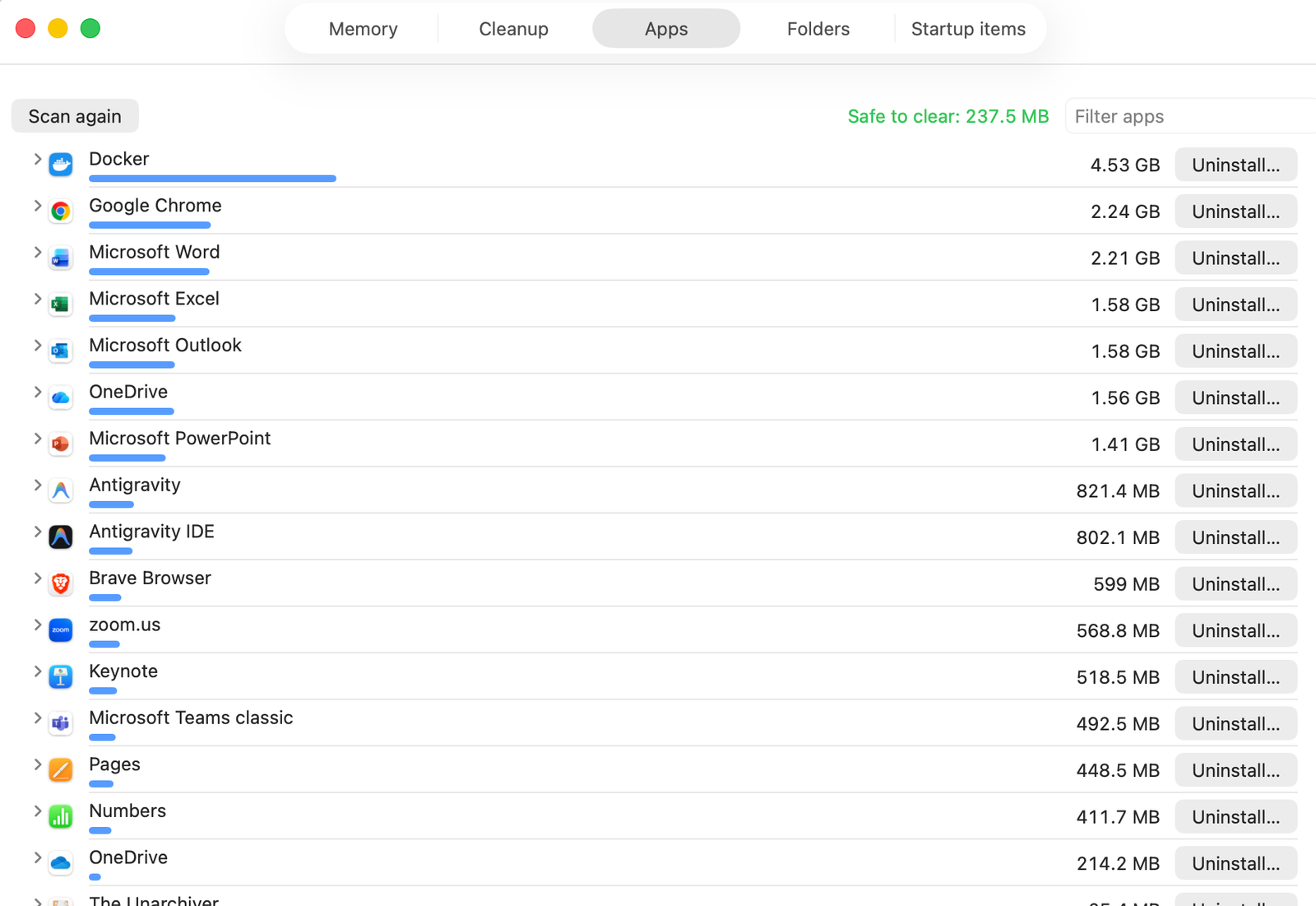Click Uninstall for Microsoft PowerPoint
Viewport: 1316px width, 906px height.
[x=1235, y=444]
